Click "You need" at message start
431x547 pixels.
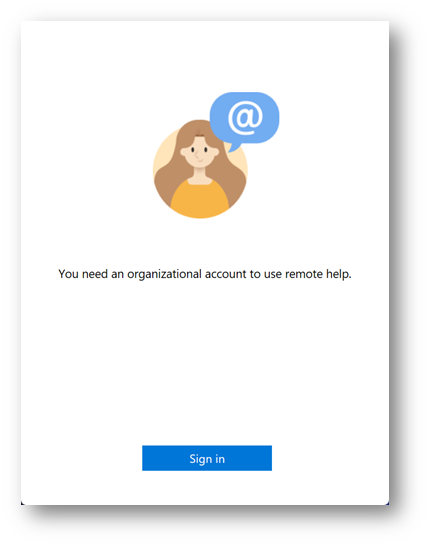coord(83,274)
